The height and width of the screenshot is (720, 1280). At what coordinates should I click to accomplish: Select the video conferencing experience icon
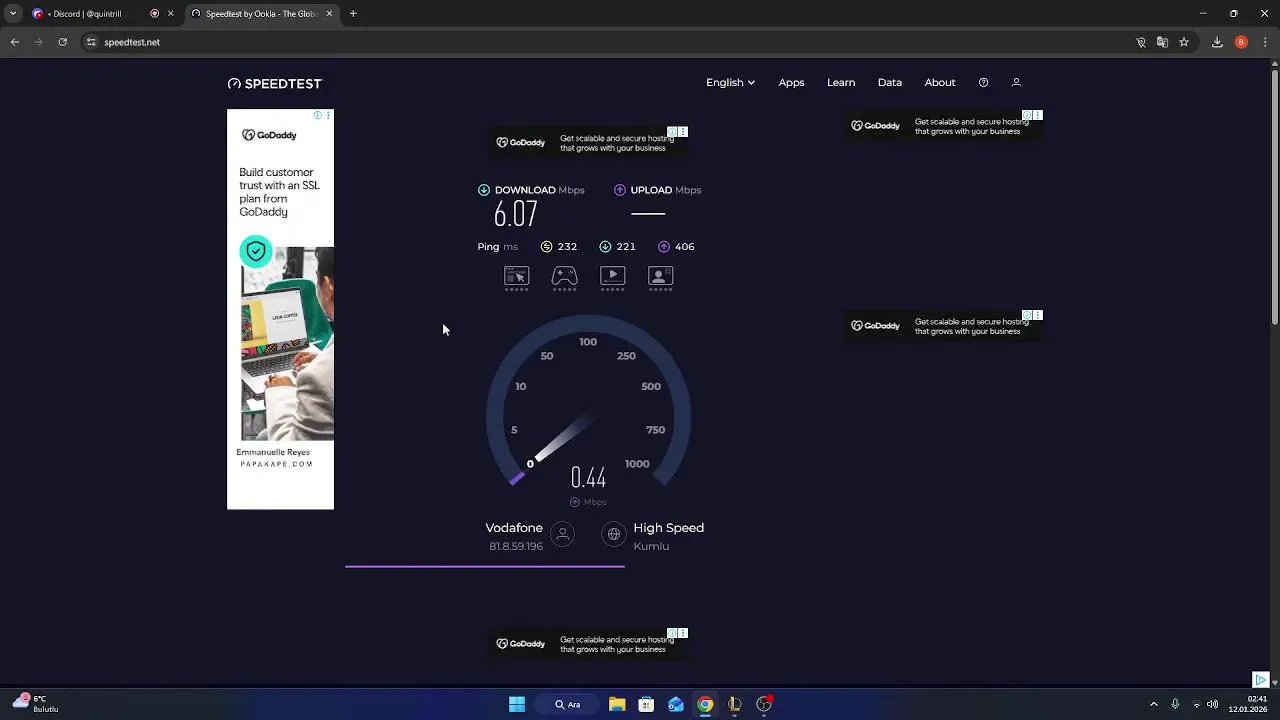click(660, 276)
